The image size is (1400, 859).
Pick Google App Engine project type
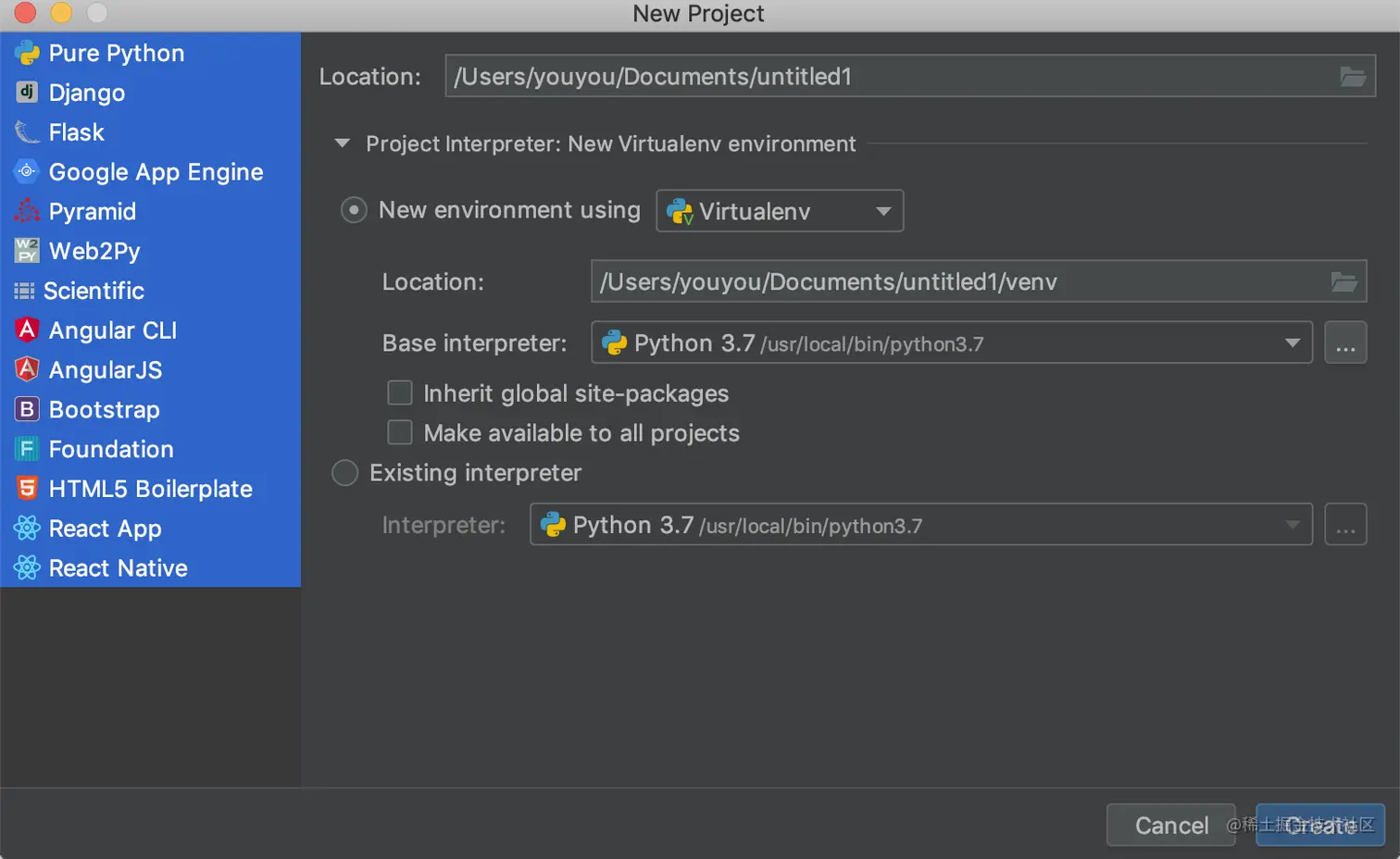click(x=151, y=172)
